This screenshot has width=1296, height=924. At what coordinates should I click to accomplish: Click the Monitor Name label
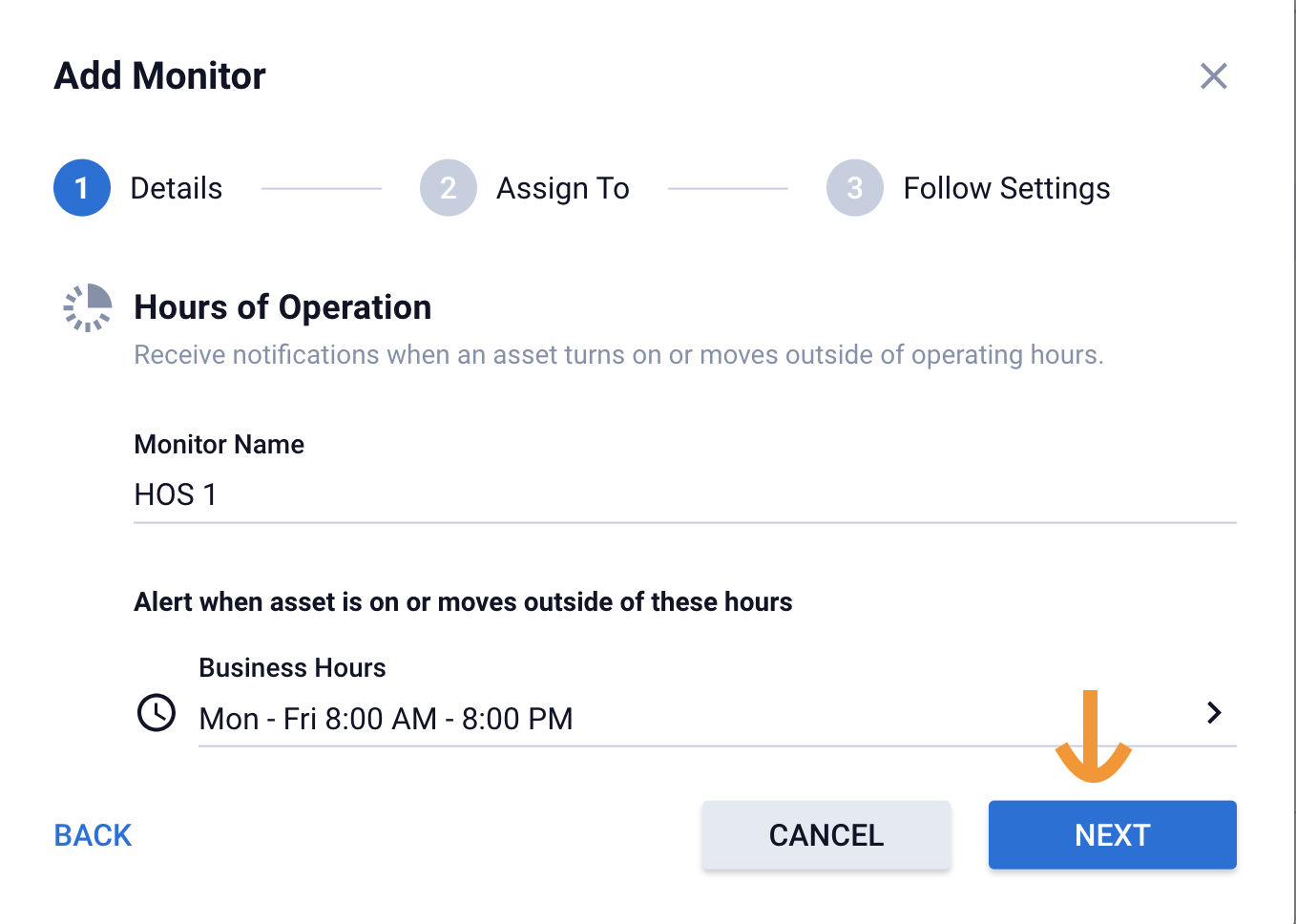coord(219,445)
